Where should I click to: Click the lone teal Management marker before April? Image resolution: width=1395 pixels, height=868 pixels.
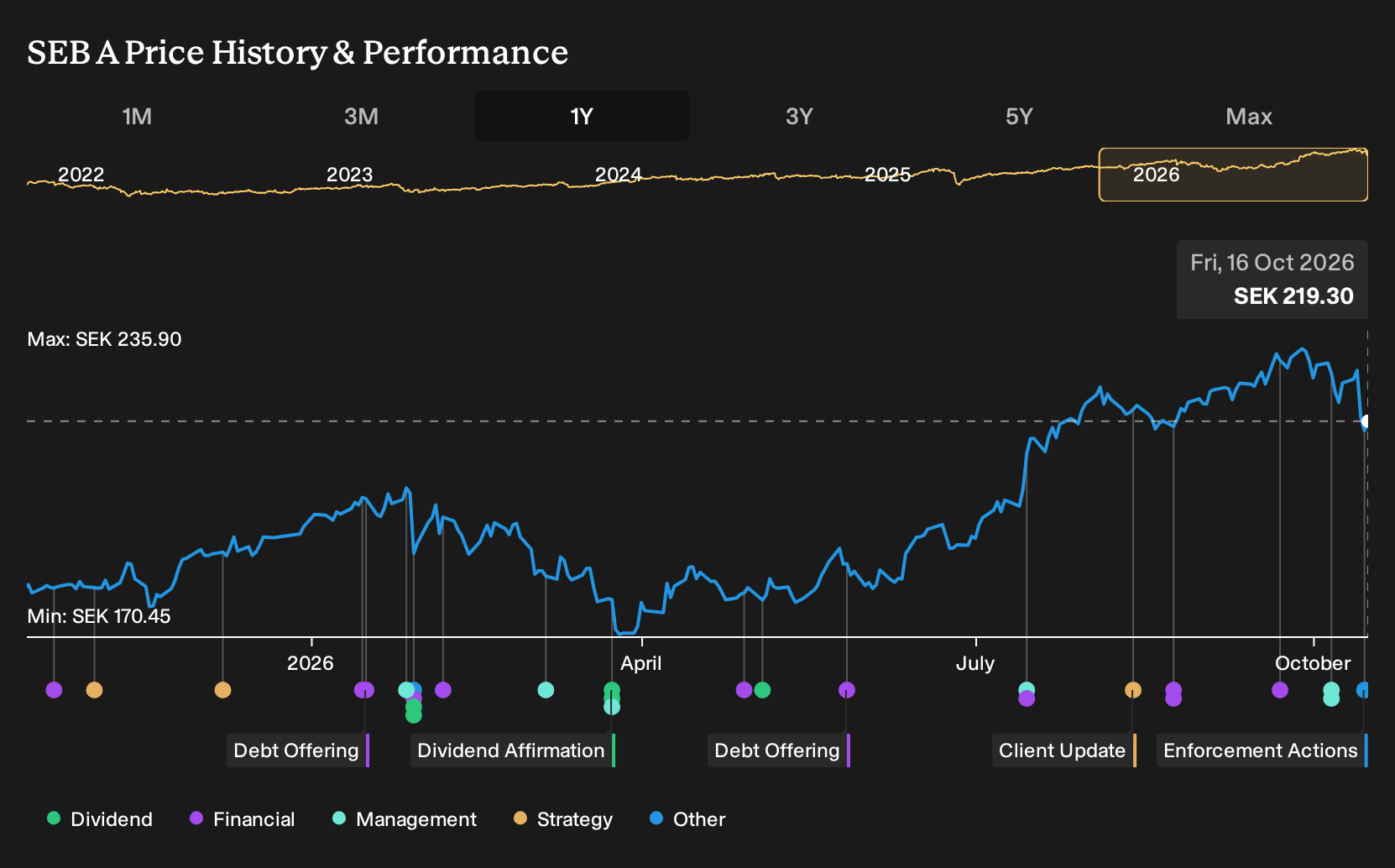(546, 690)
